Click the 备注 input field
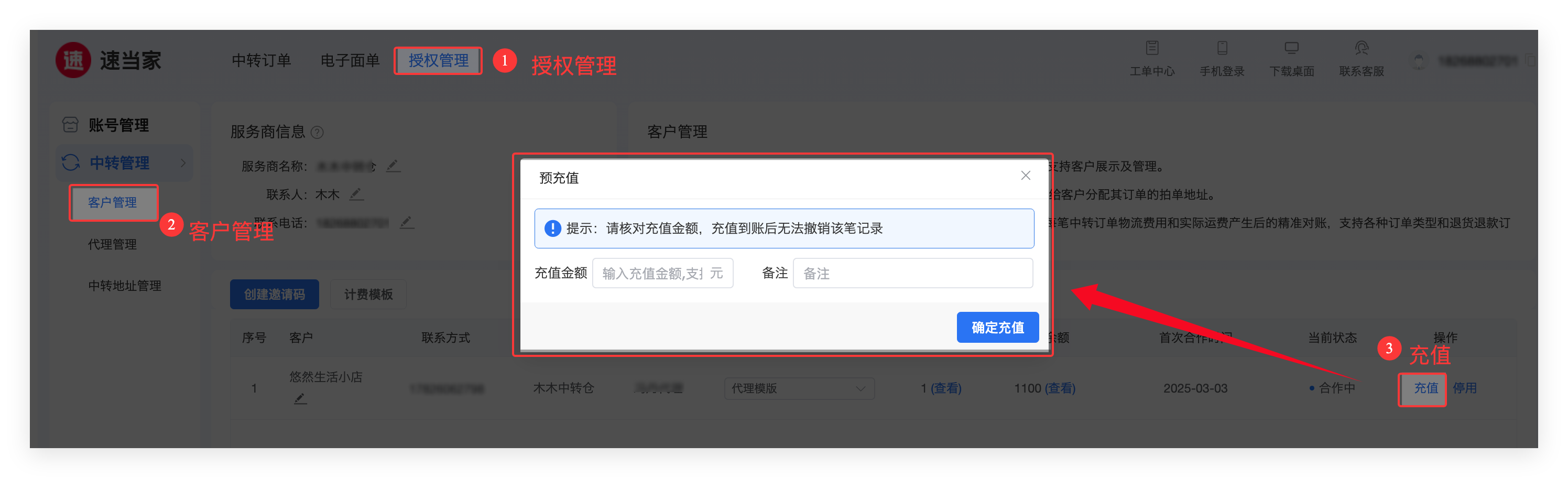The width and height of the screenshot is (1568, 478). pyautogui.click(x=912, y=274)
